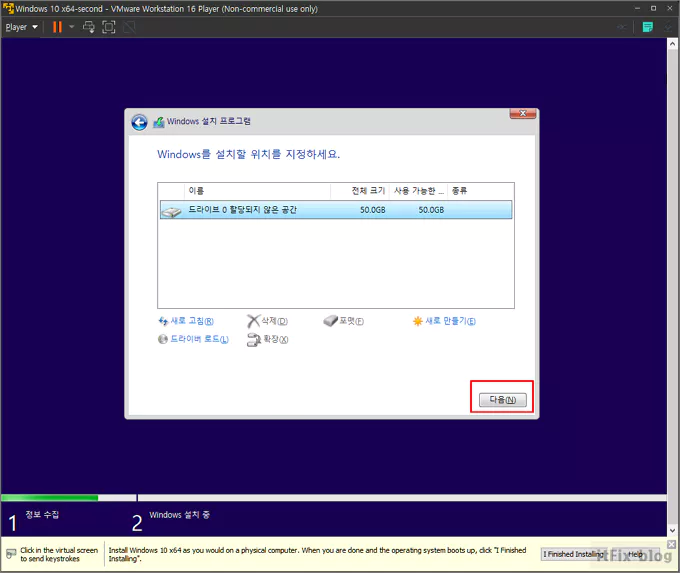Click the 사용 가능한 column header
The width and height of the screenshot is (680, 573).
418,191
